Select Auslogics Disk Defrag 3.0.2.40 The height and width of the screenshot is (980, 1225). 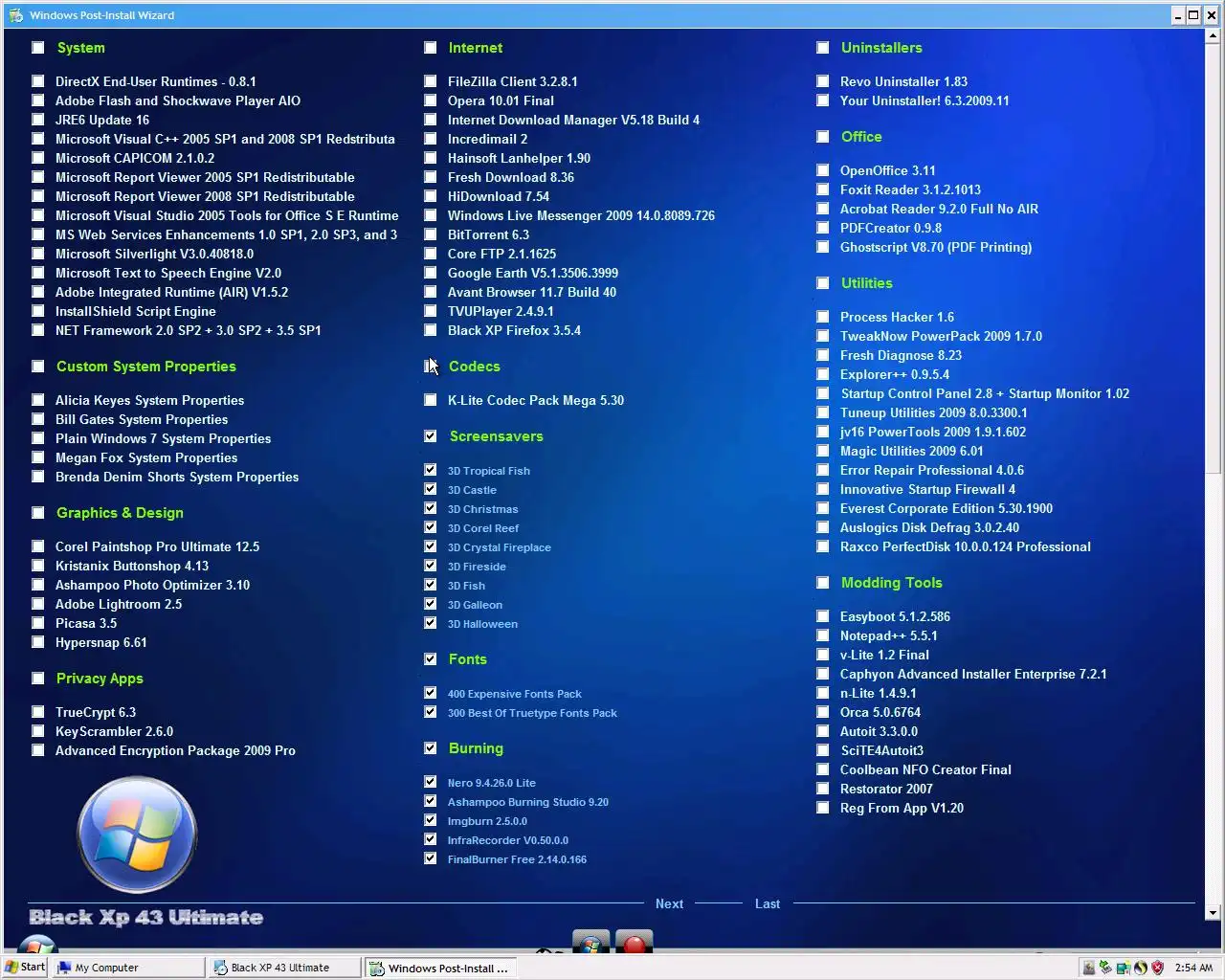823,527
